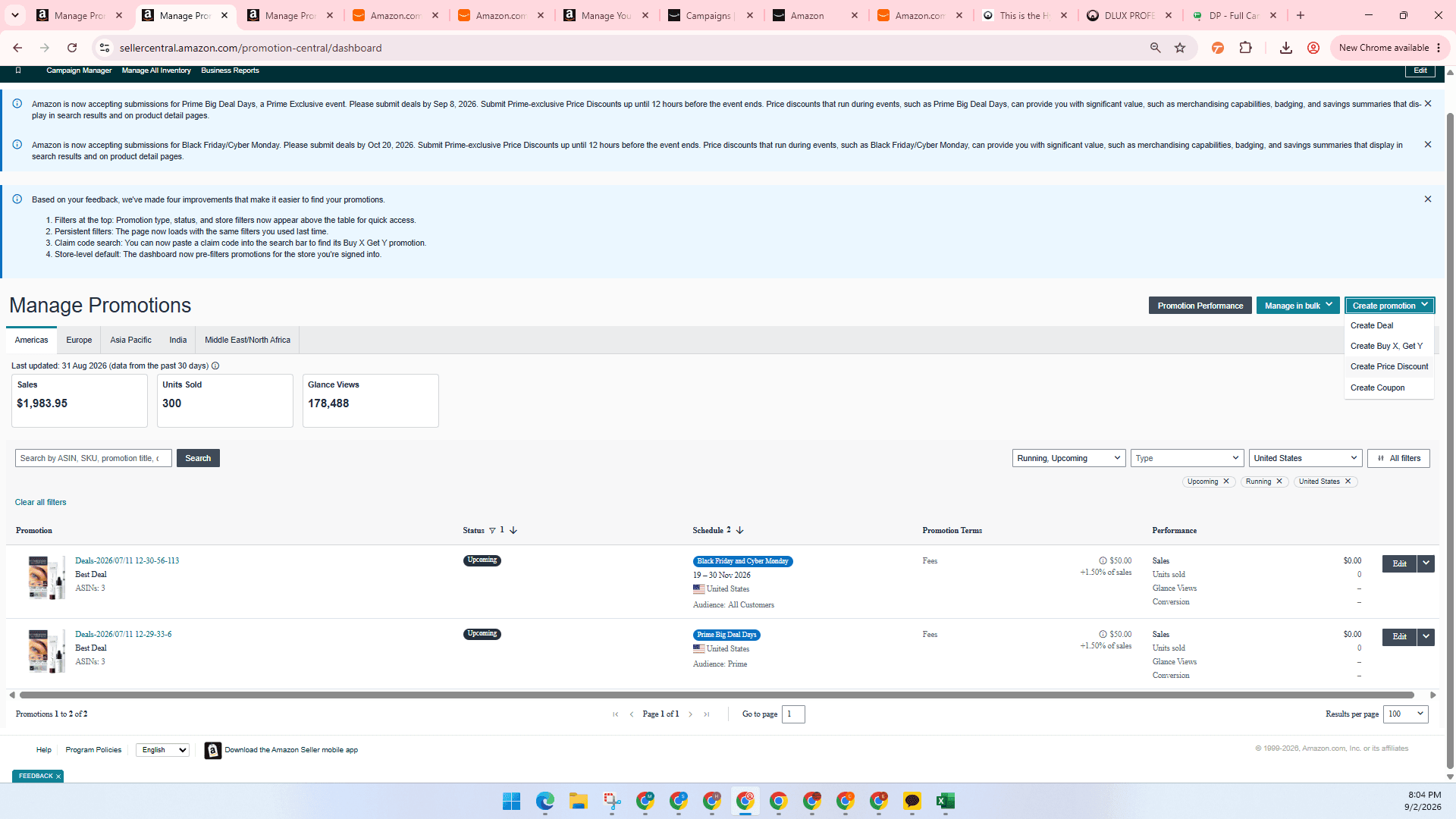
Task: Select Create Buy X, Get Y
Action: pos(1386,346)
